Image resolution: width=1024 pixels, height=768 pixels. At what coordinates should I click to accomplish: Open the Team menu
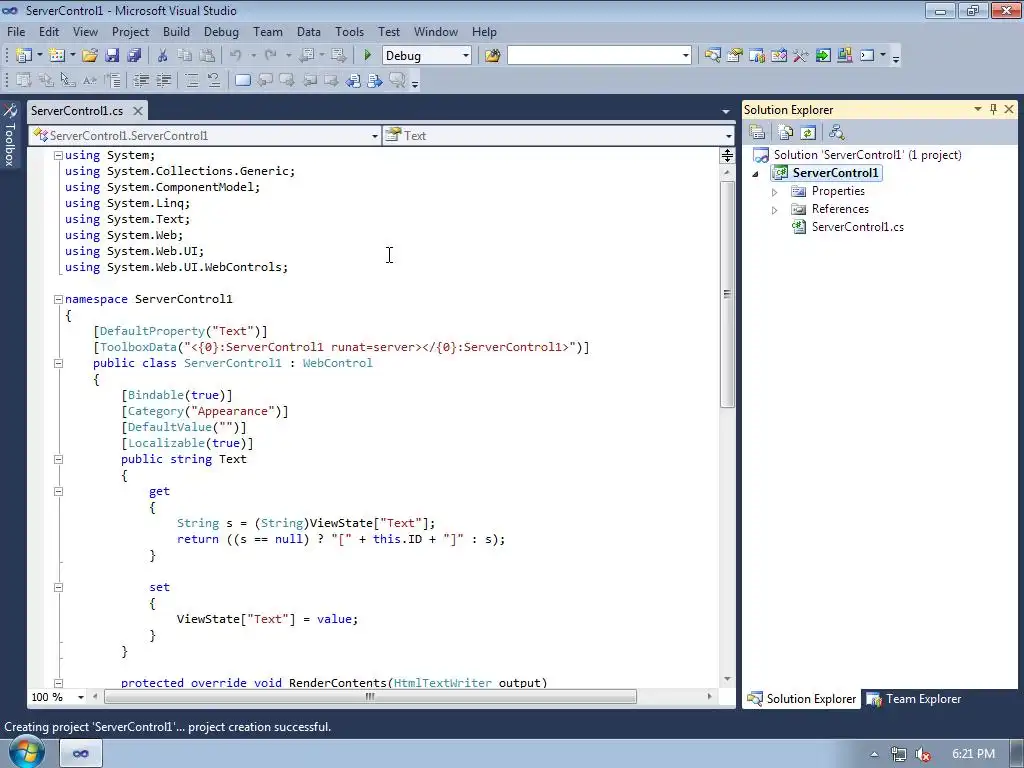tap(268, 31)
